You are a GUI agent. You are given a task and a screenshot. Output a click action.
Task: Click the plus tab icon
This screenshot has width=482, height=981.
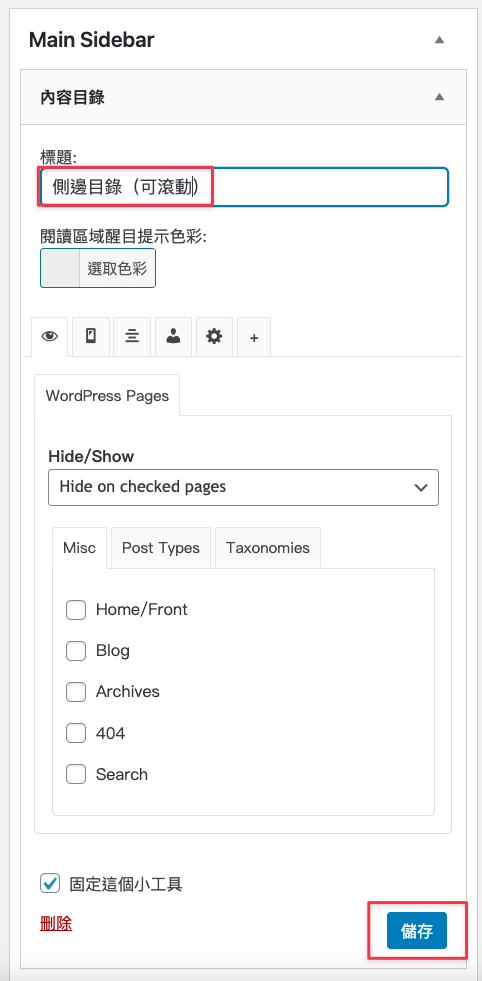(x=254, y=337)
